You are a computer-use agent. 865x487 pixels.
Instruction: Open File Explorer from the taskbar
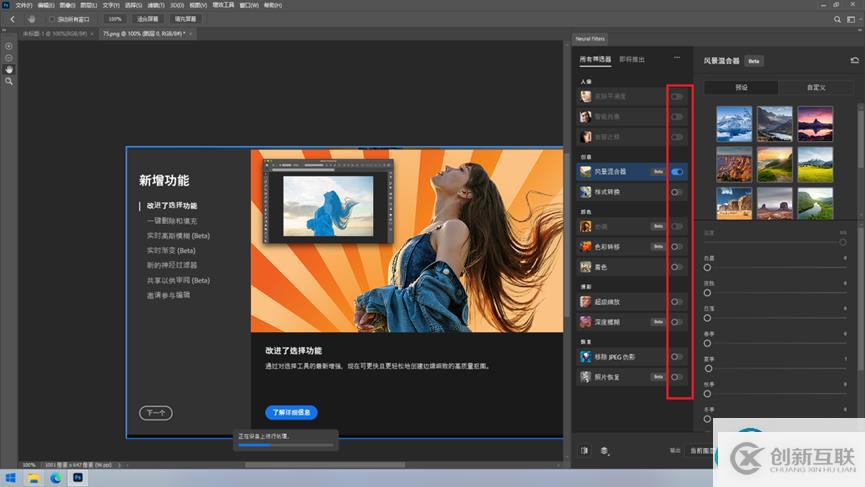click(x=33, y=478)
